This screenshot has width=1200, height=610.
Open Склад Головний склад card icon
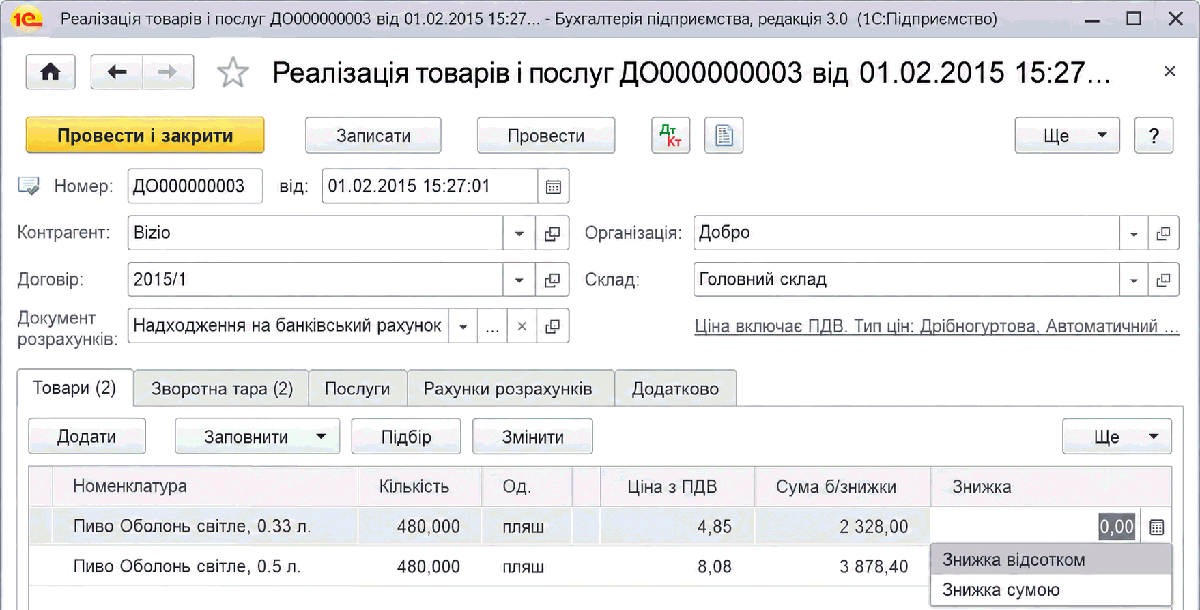coord(1163,280)
